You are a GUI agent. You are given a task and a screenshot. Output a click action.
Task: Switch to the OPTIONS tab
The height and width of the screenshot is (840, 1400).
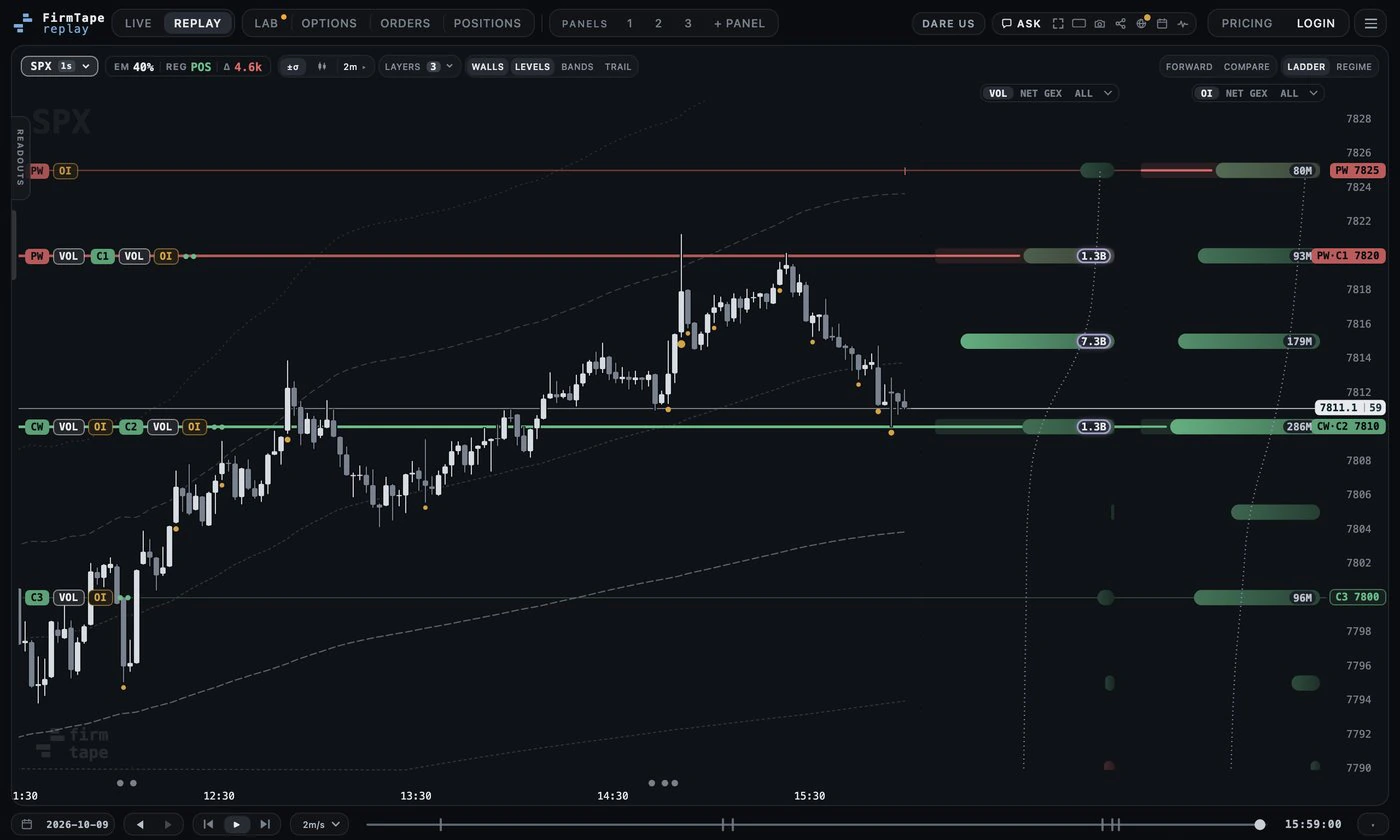[329, 23]
